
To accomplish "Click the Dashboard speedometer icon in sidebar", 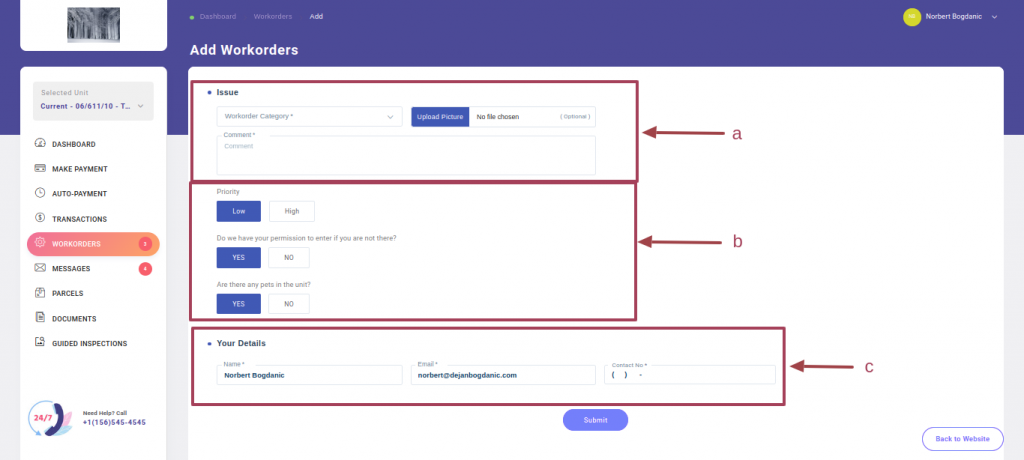I will [x=40, y=144].
